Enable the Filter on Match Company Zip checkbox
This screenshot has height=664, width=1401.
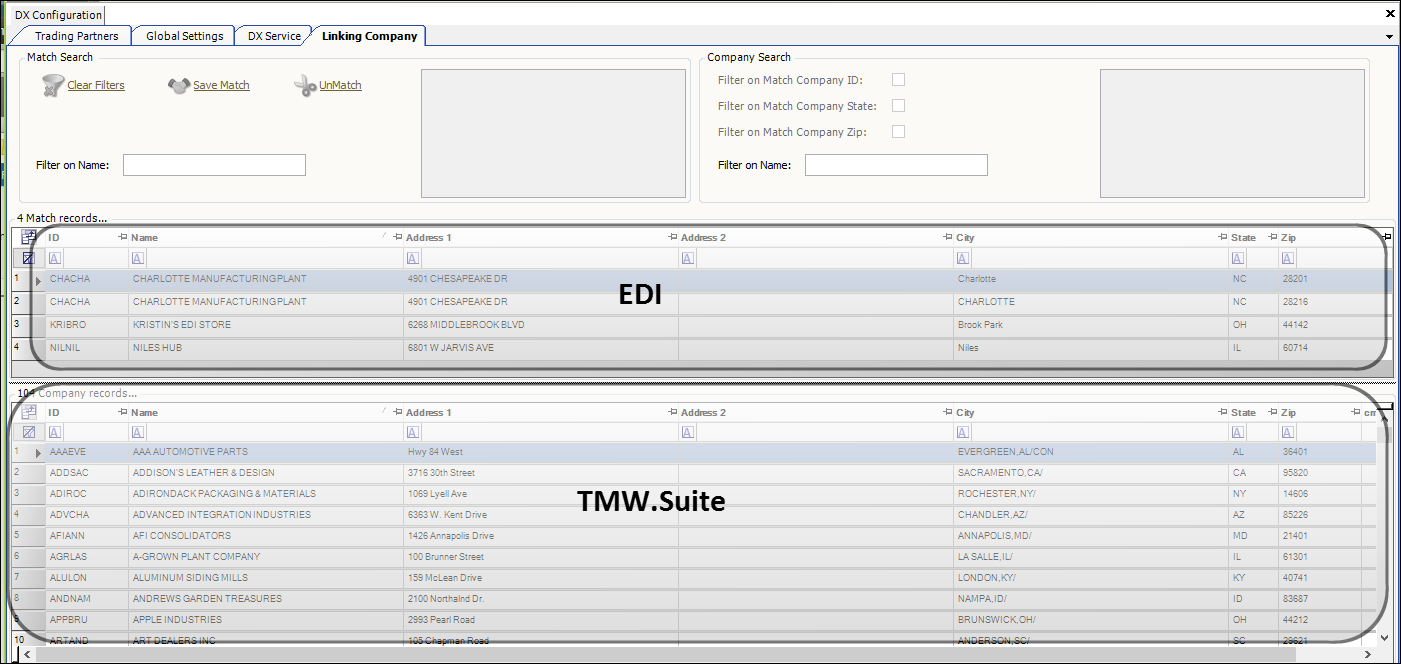point(898,132)
